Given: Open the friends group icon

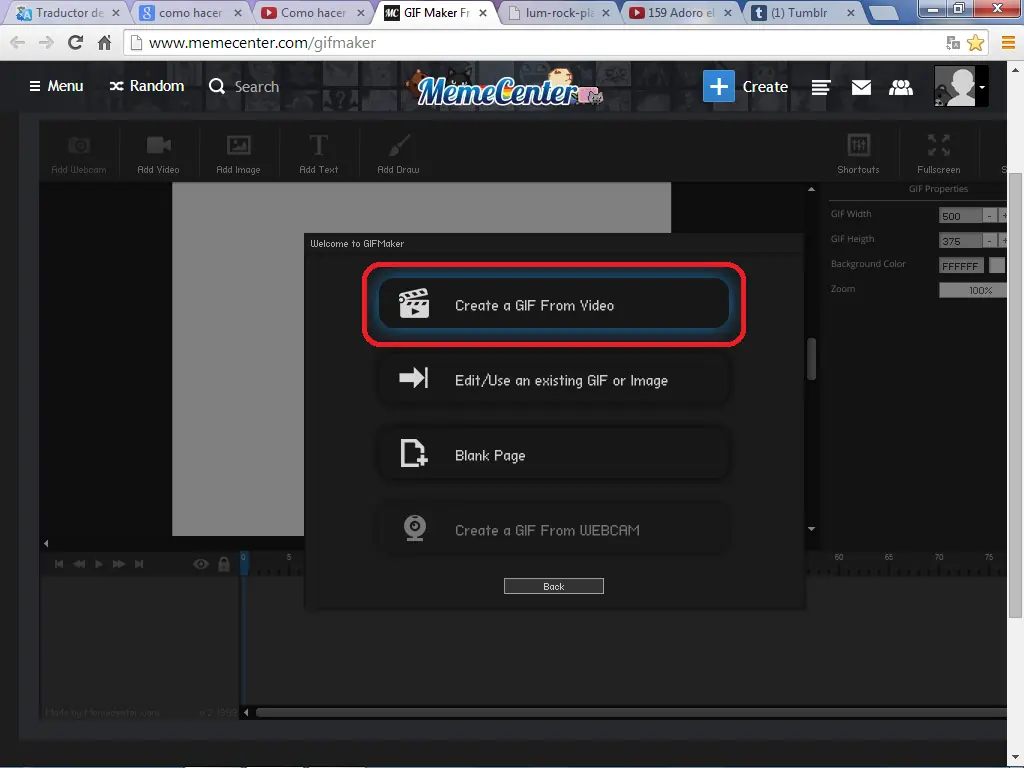Looking at the screenshot, I should point(901,87).
